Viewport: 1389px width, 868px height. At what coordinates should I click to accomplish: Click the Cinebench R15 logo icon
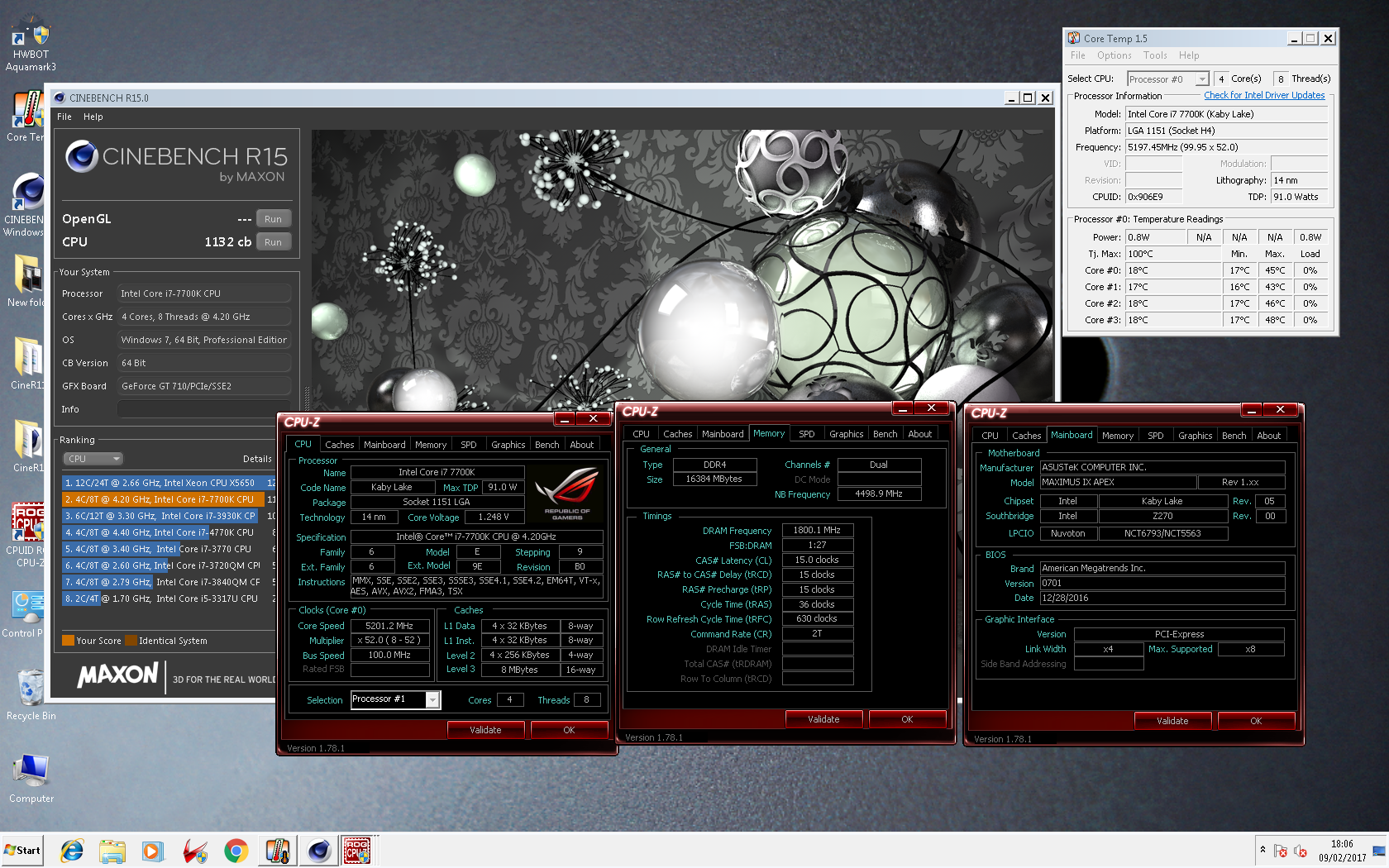pyautogui.click(x=82, y=155)
